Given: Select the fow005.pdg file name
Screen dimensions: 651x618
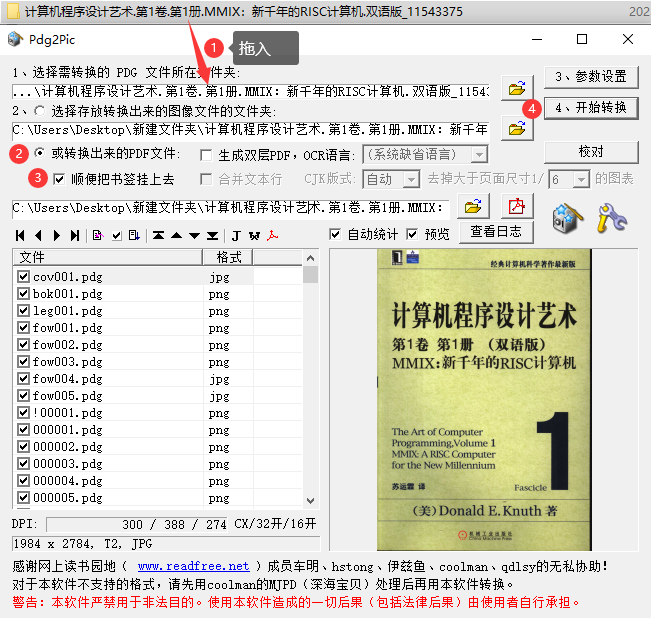Looking at the screenshot, I should (68, 396).
